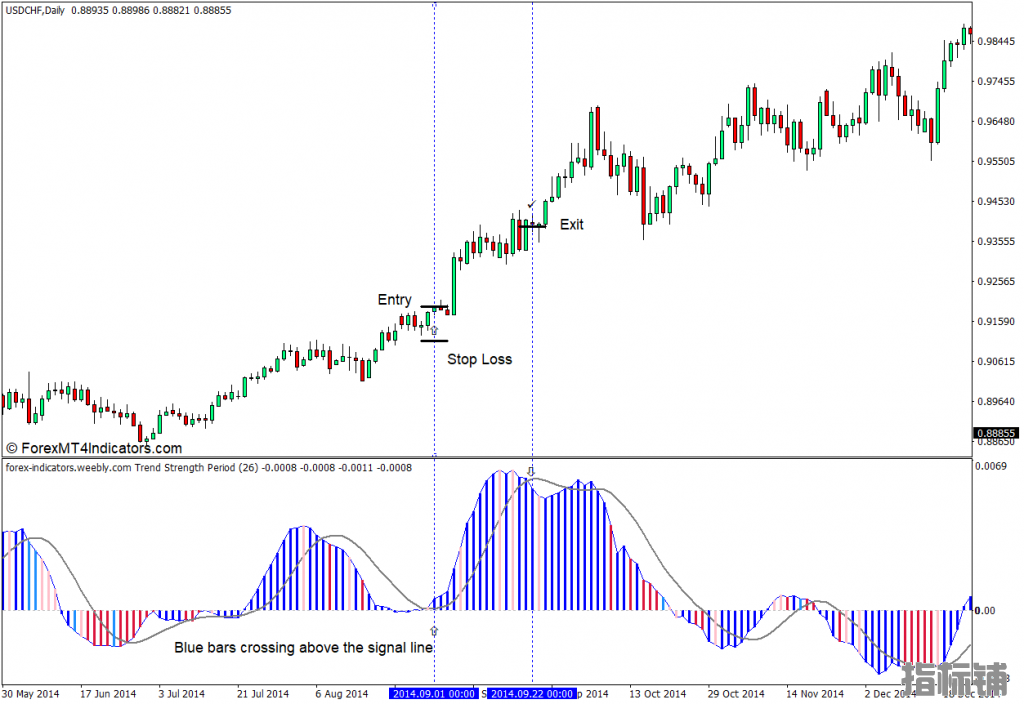Click the blue up arrow below the entry candle
Viewport: 1024px width, 704px height.
pos(434,330)
